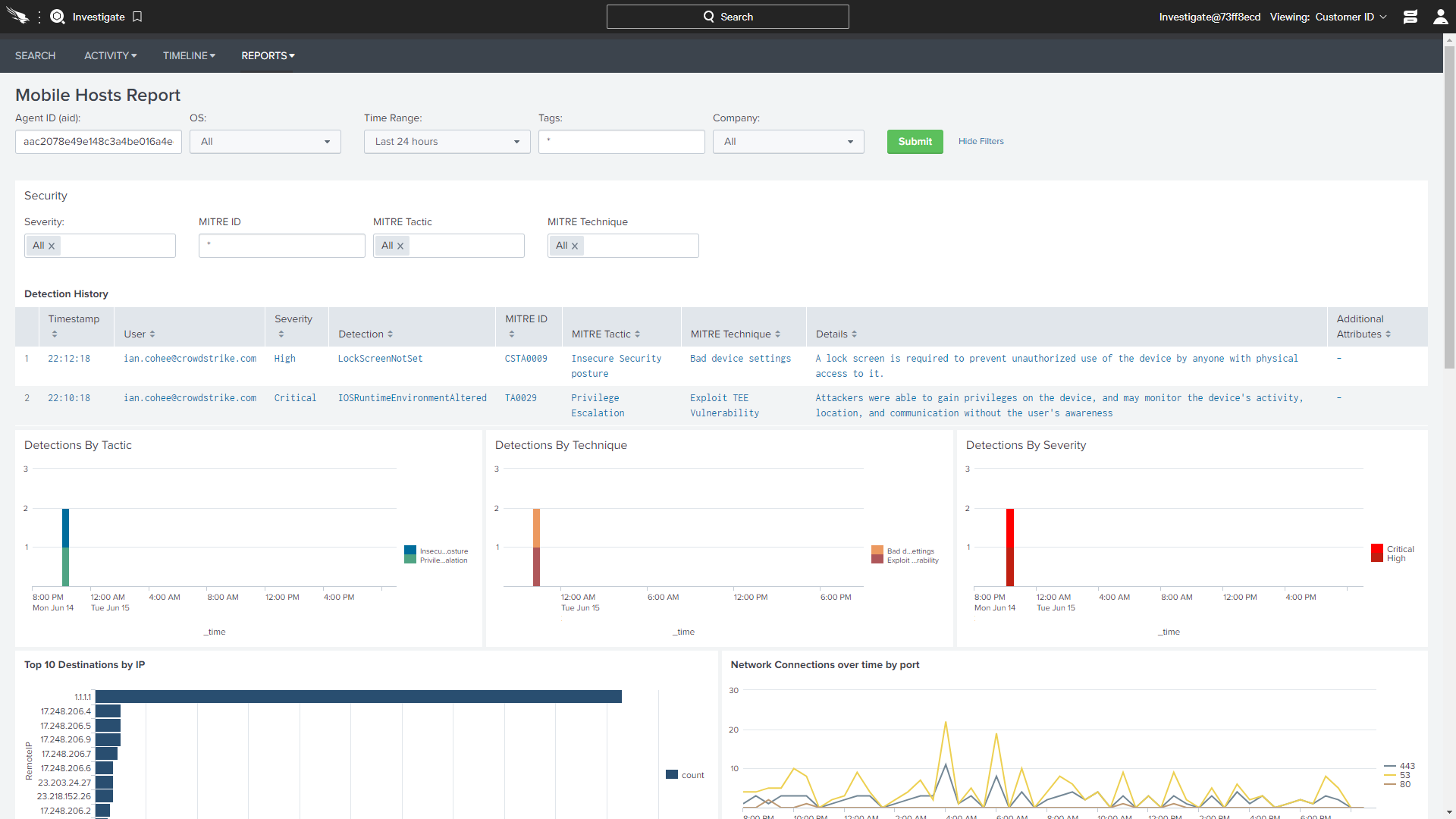Click the port 80 legend entry
Viewport: 1456px width, 819px height.
pos(1398,784)
